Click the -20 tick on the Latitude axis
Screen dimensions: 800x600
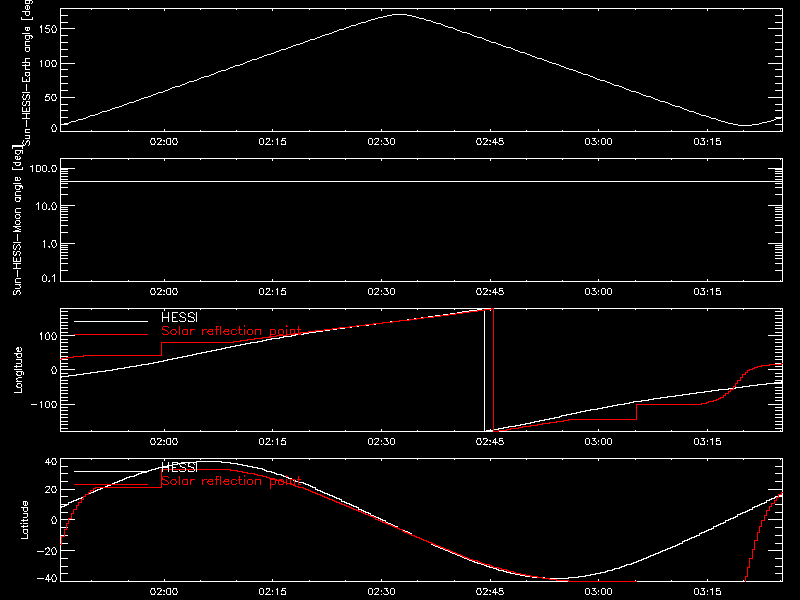coord(47,551)
